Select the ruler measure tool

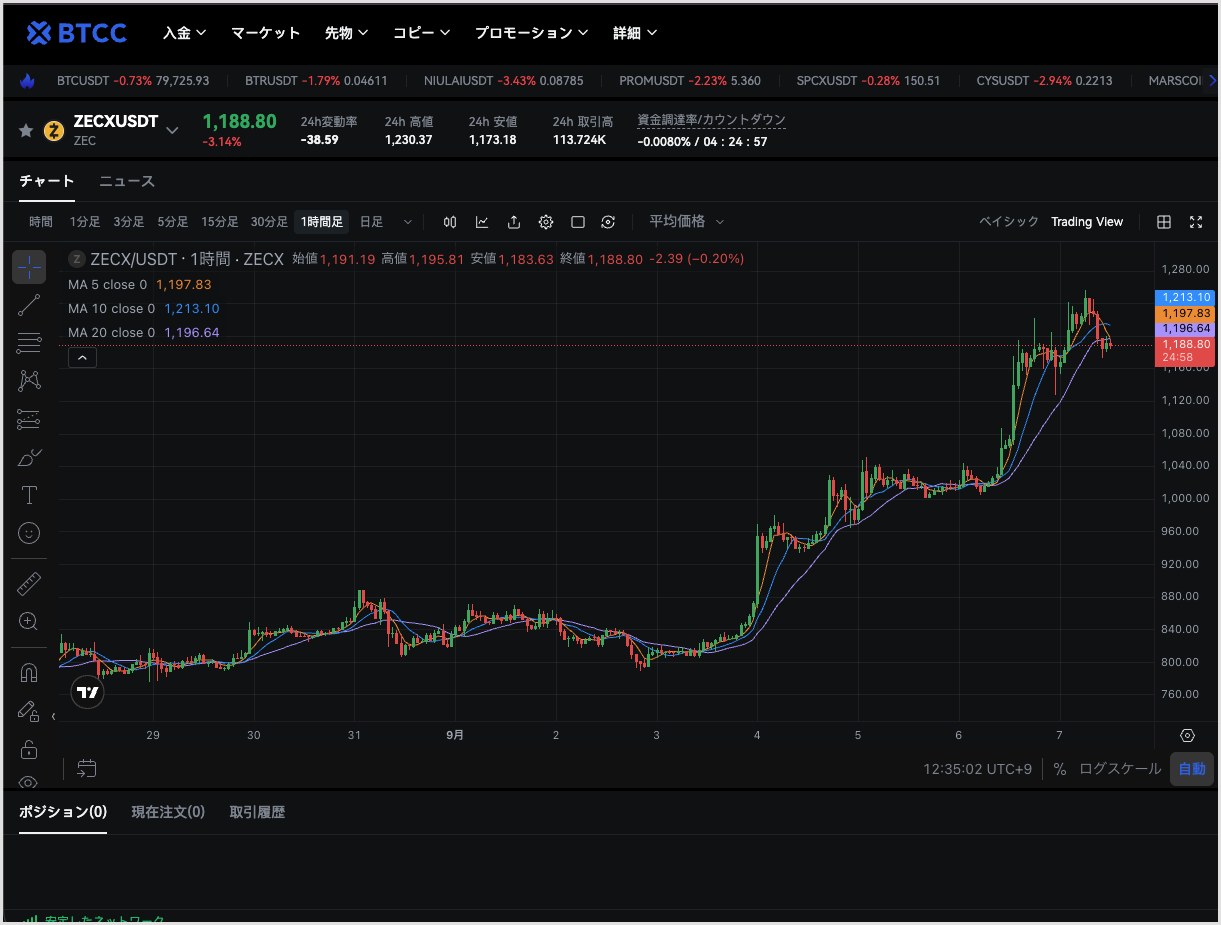tap(29, 584)
